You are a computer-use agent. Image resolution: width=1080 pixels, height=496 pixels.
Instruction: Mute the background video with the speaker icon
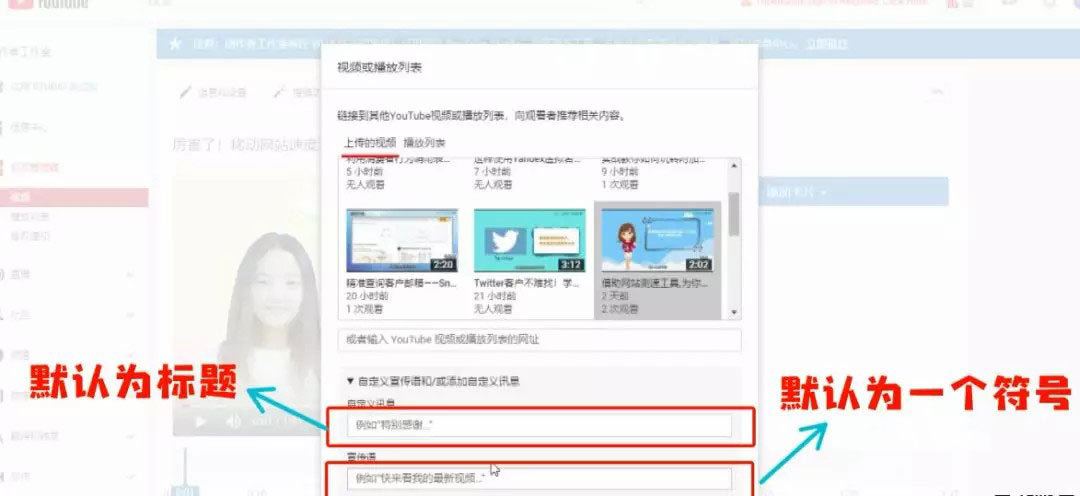pos(233,422)
